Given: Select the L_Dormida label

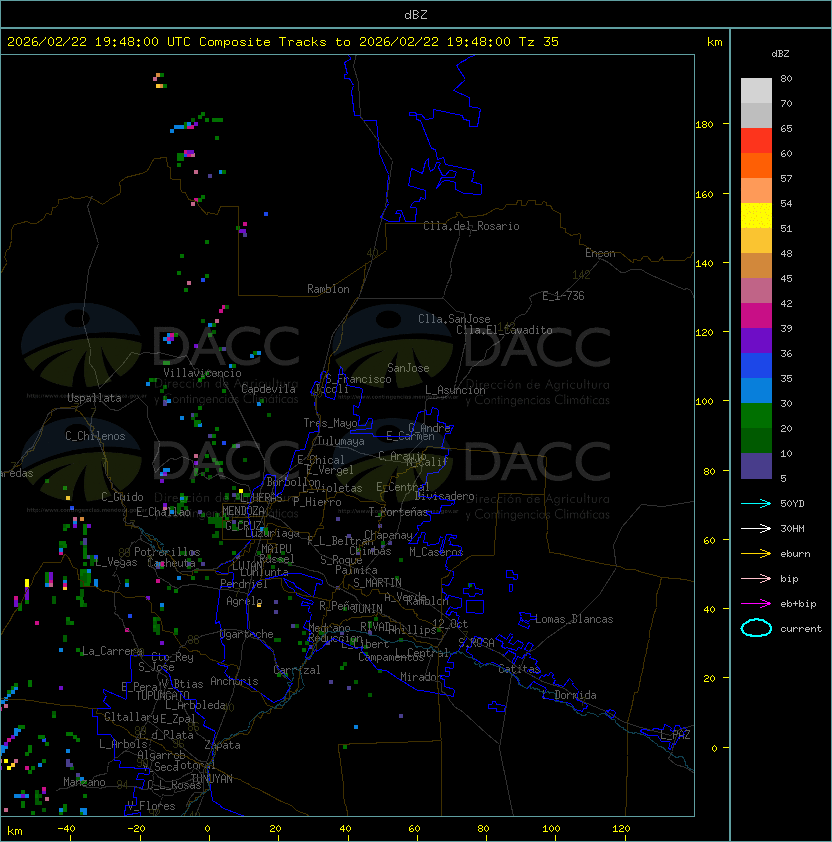Looking at the screenshot, I should (569, 695).
